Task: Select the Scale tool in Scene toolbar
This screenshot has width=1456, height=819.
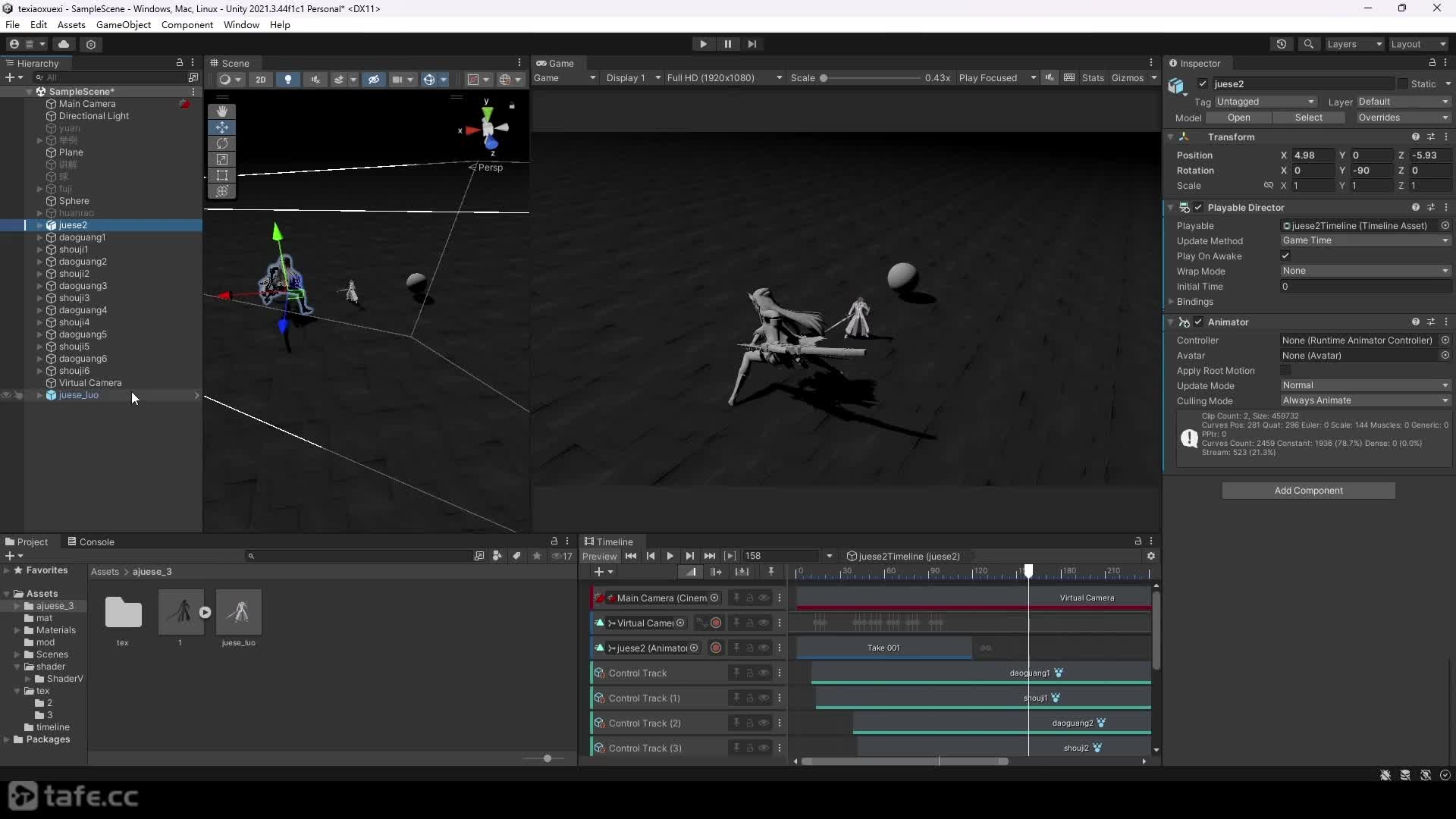Action: click(221, 159)
